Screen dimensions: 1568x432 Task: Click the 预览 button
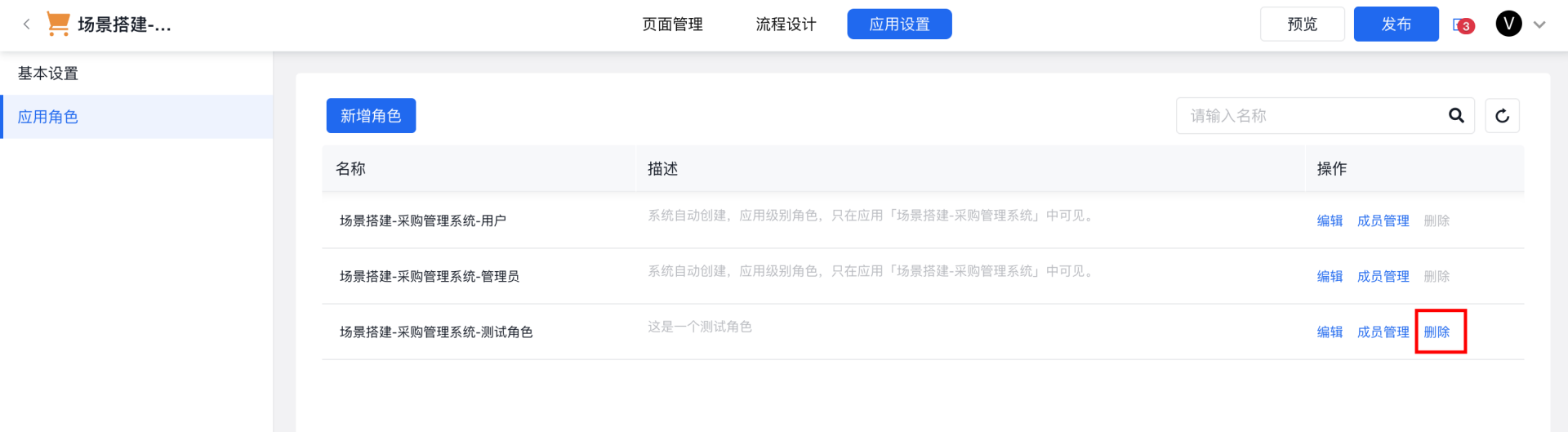pos(1302,24)
